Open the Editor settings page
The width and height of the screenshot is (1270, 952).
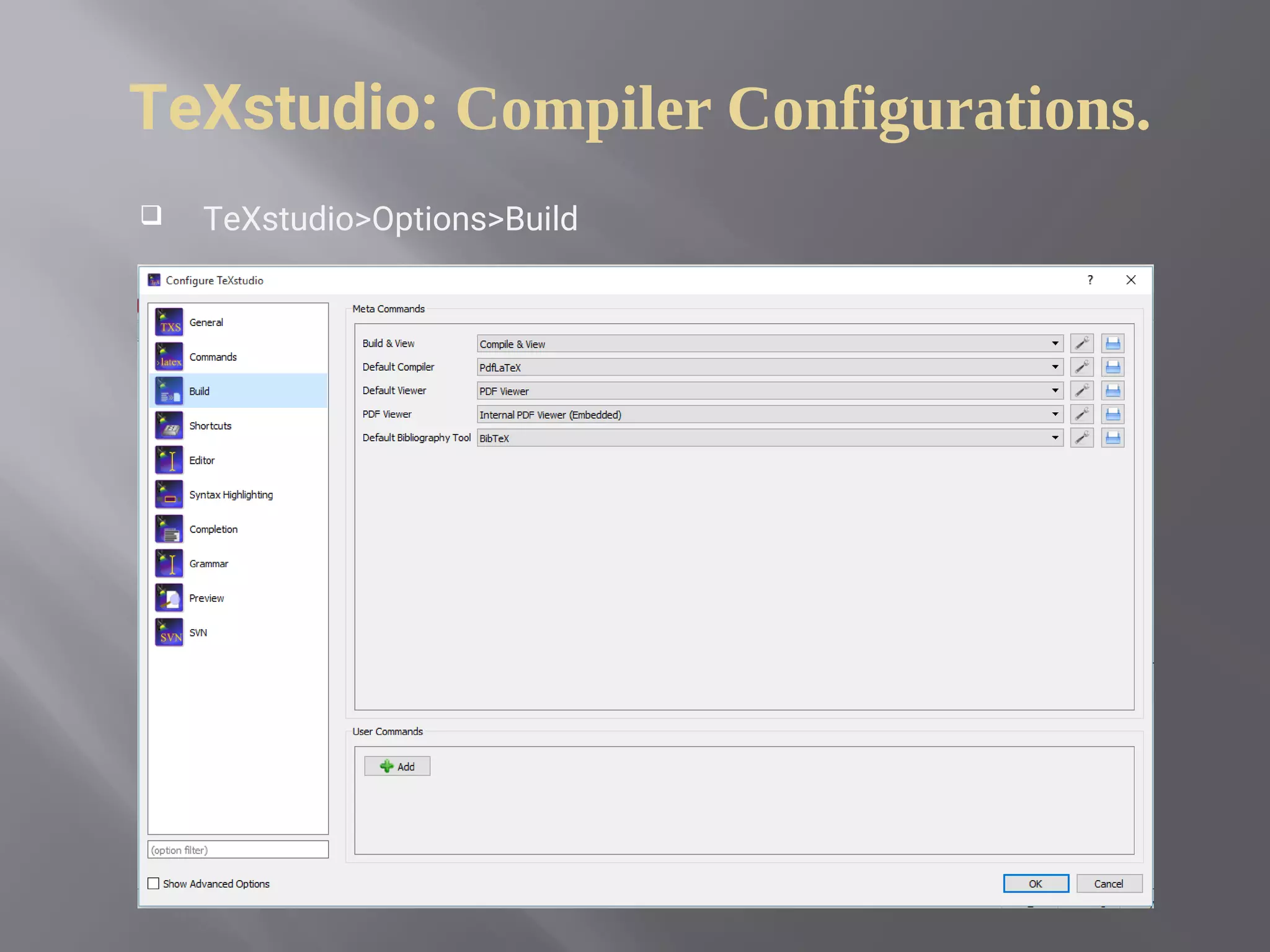pos(202,461)
